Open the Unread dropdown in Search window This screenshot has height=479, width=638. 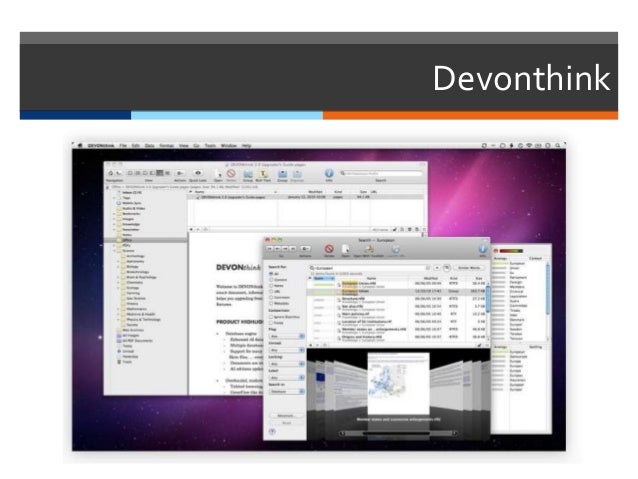pos(286,350)
